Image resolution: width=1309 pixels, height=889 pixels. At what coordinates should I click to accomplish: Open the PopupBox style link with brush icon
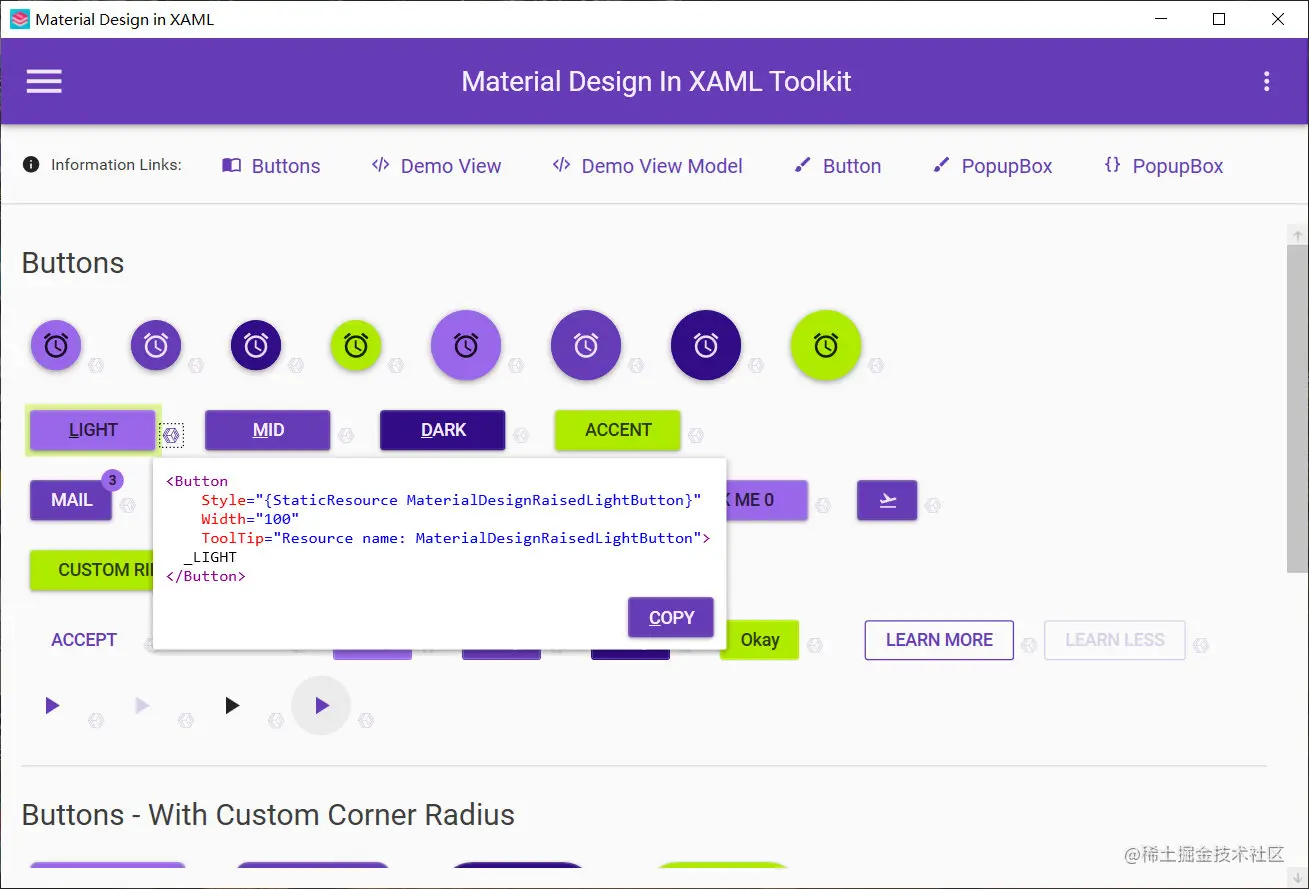(x=992, y=166)
